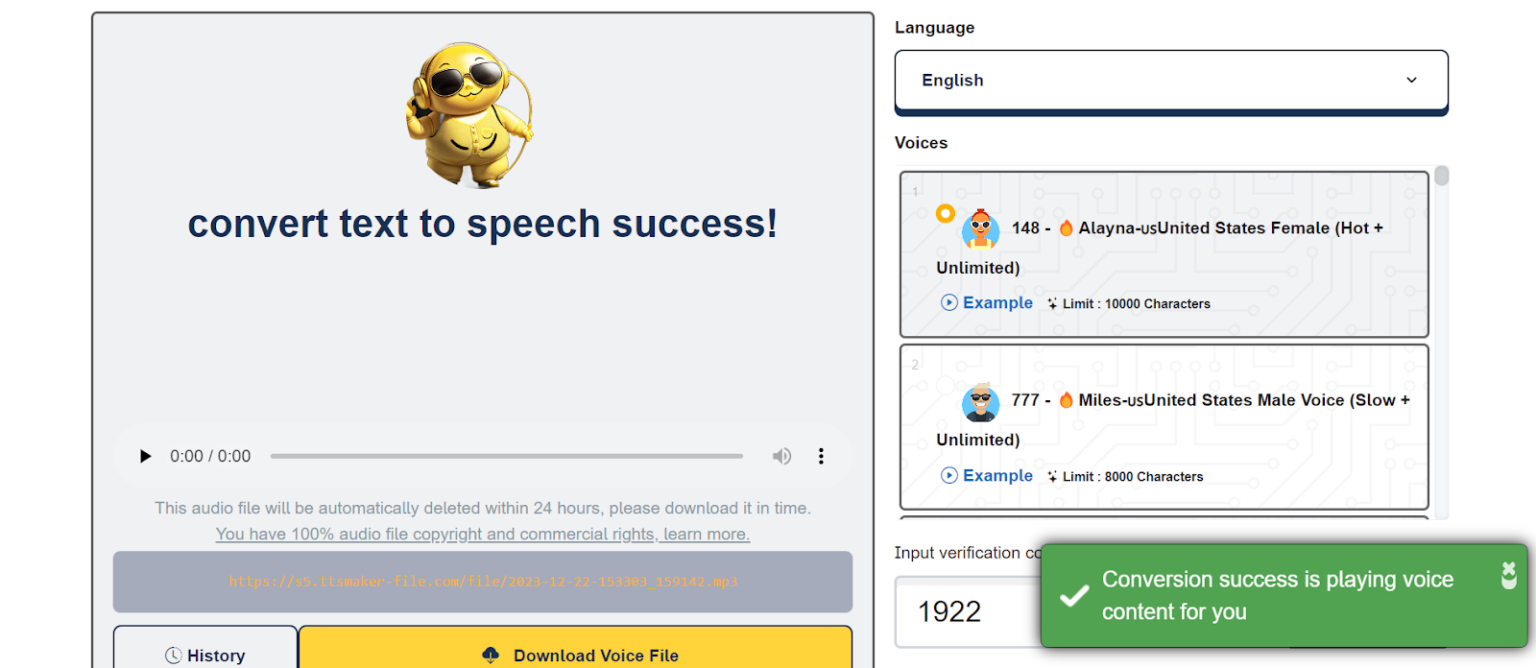Click the Language dropdown chevron arrow

coord(1411,80)
